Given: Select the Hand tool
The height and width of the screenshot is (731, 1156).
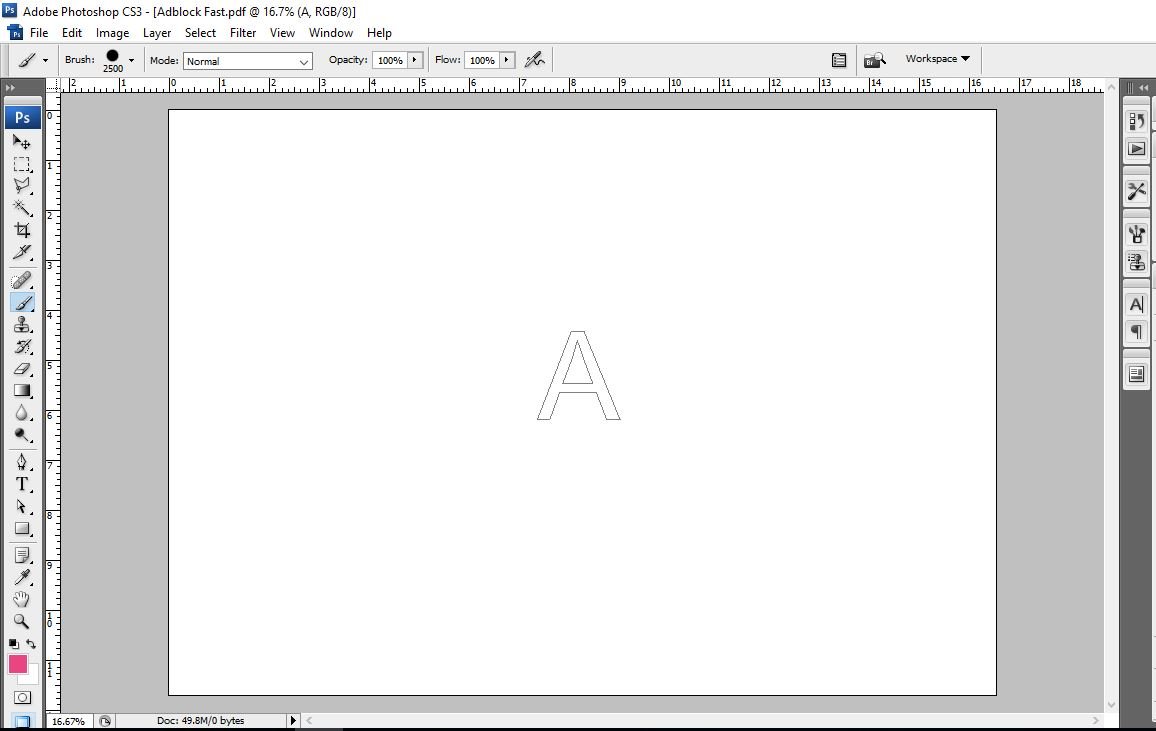Looking at the screenshot, I should (22, 599).
